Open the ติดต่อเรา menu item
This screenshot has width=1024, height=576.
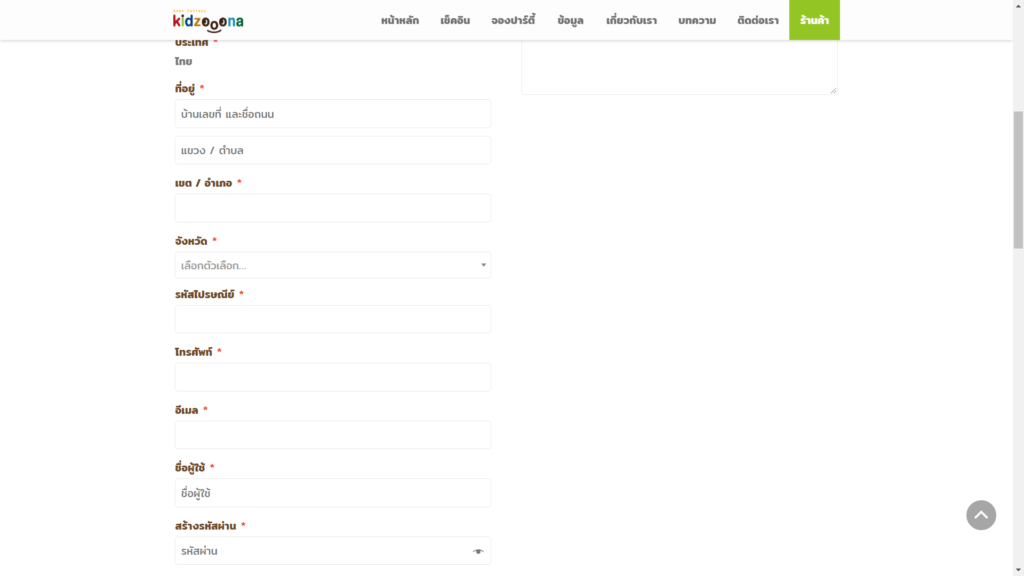(x=758, y=20)
